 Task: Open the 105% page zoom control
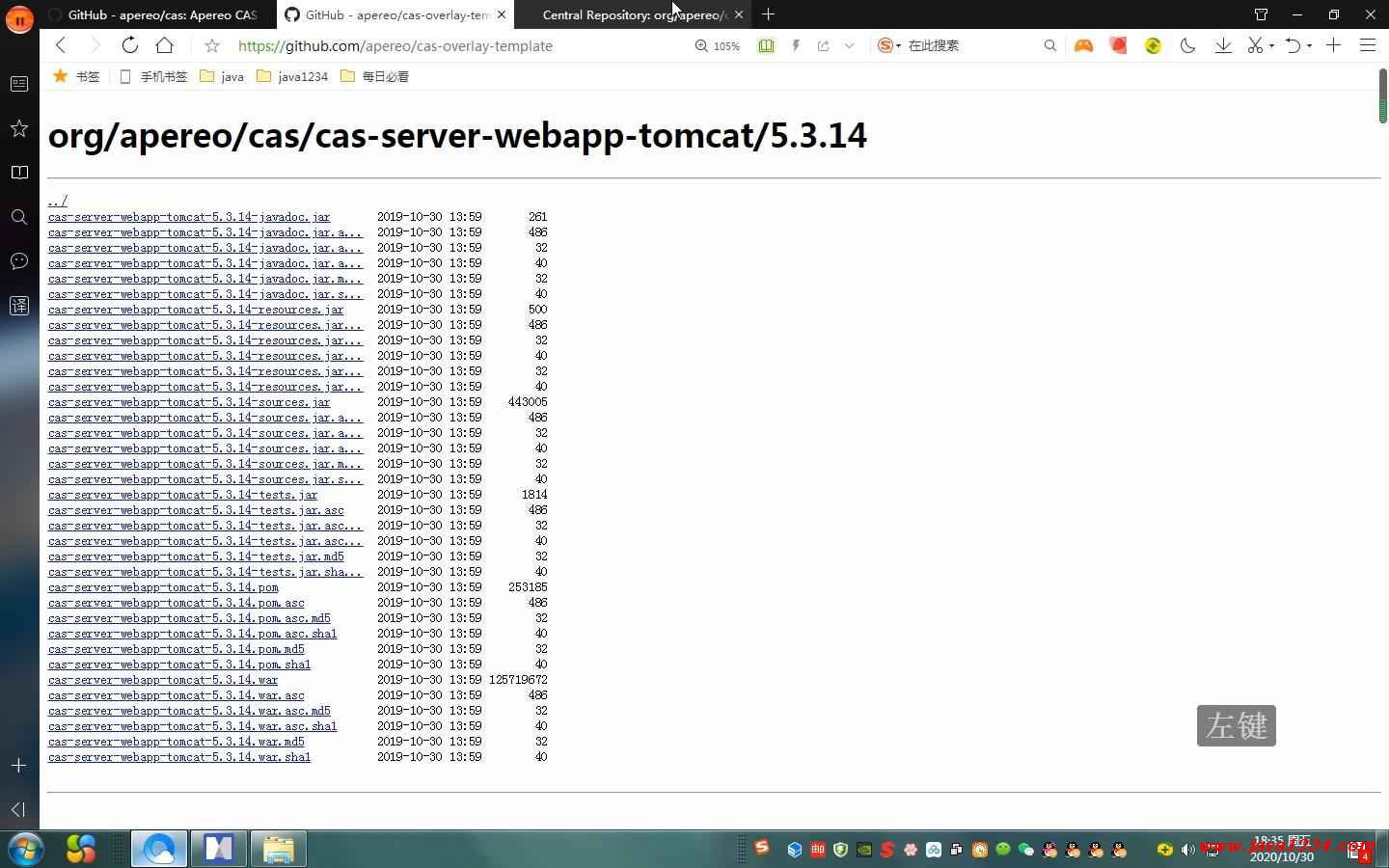pyautogui.click(x=718, y=45)
